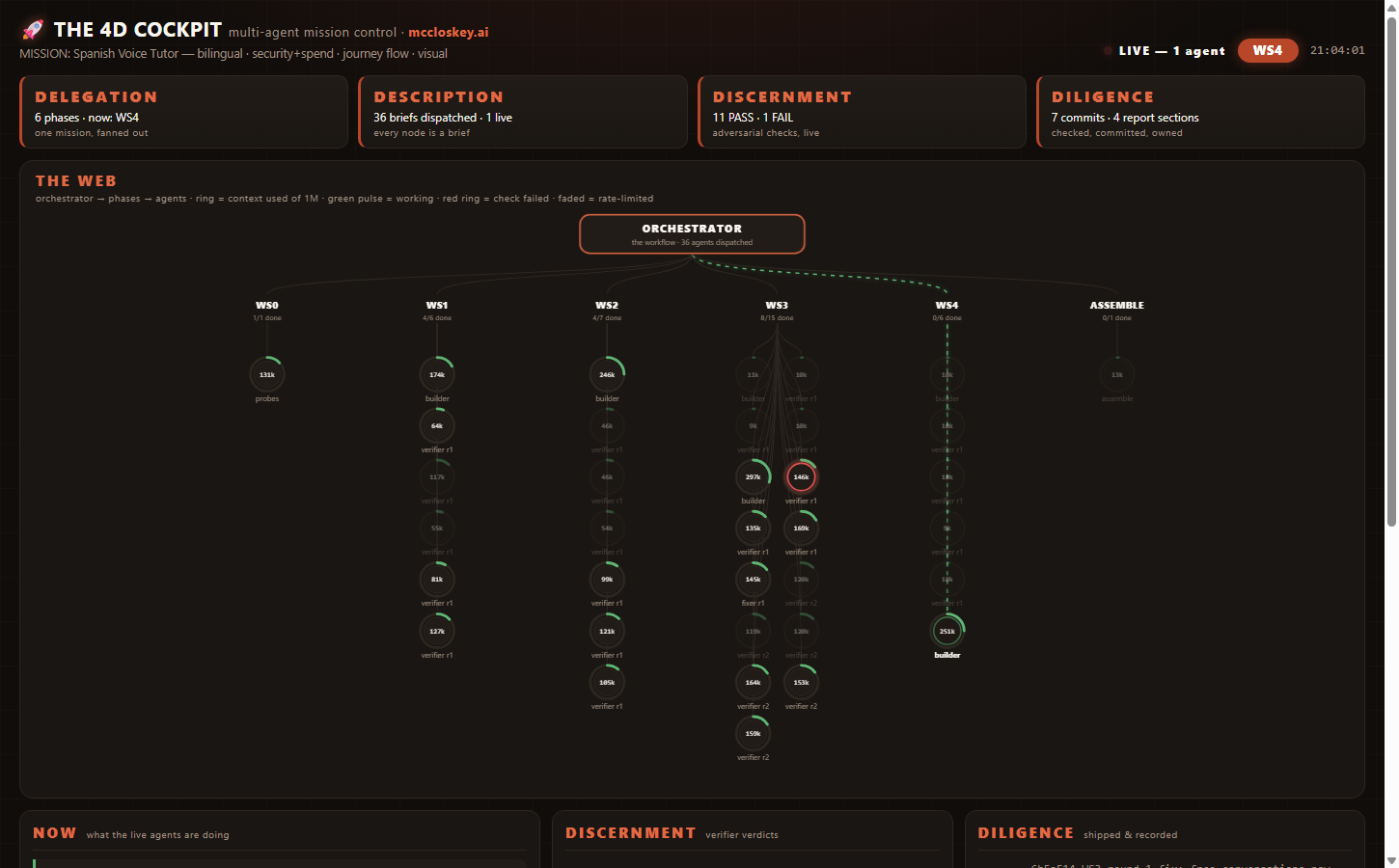1399x868 pixels.
Task: Click the WS4 phase pill badge
Action: (1268, 50)
